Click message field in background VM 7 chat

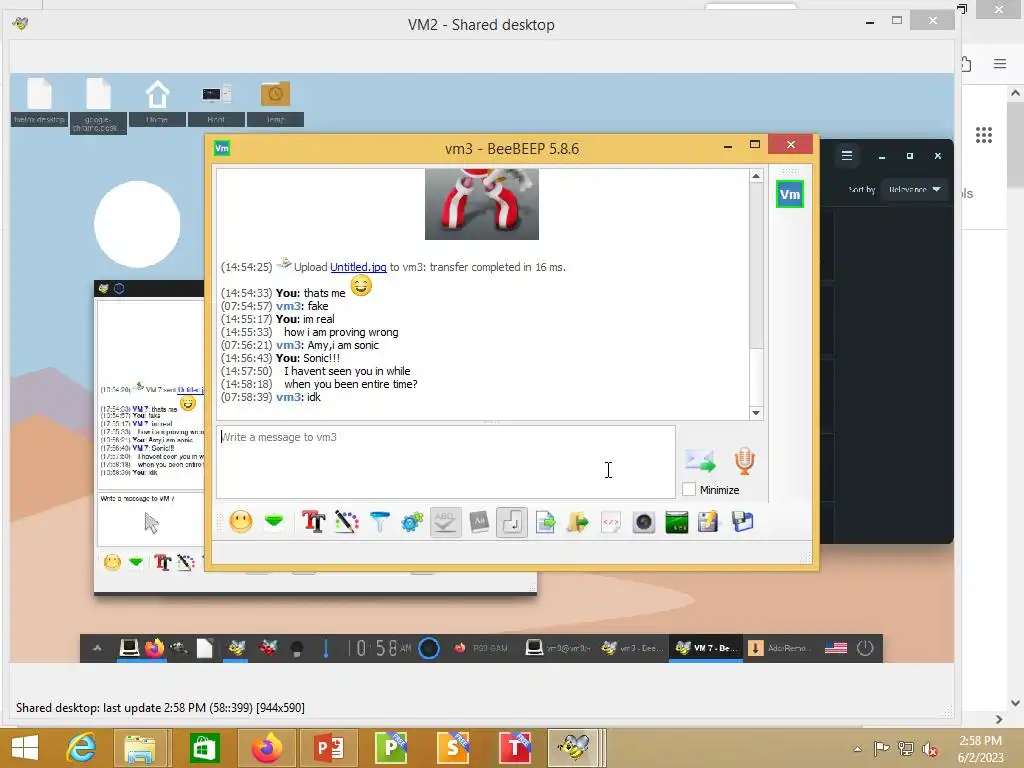(x=151, y=519)
